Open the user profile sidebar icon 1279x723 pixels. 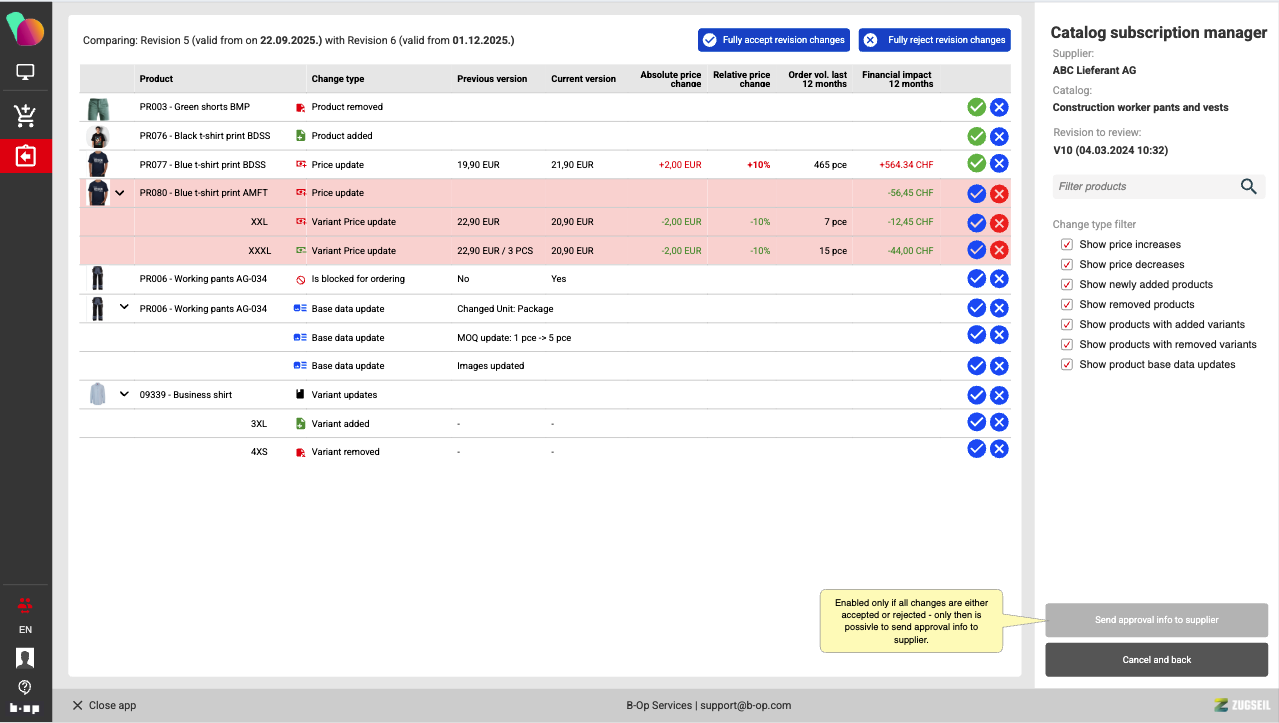(25, 658)
